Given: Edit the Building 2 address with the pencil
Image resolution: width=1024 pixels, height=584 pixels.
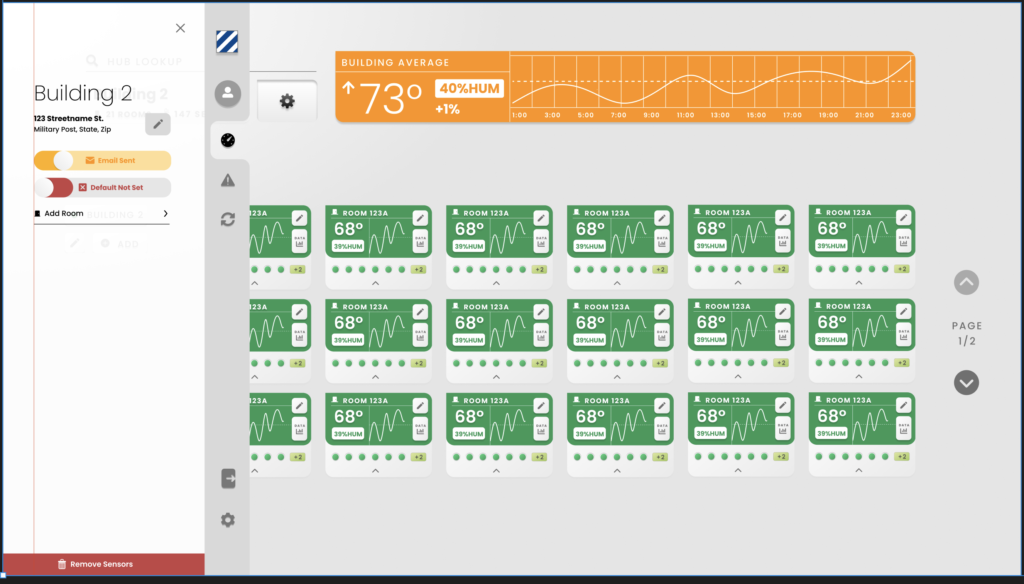Looking at the screenshot, I should [x=157, y=124].
